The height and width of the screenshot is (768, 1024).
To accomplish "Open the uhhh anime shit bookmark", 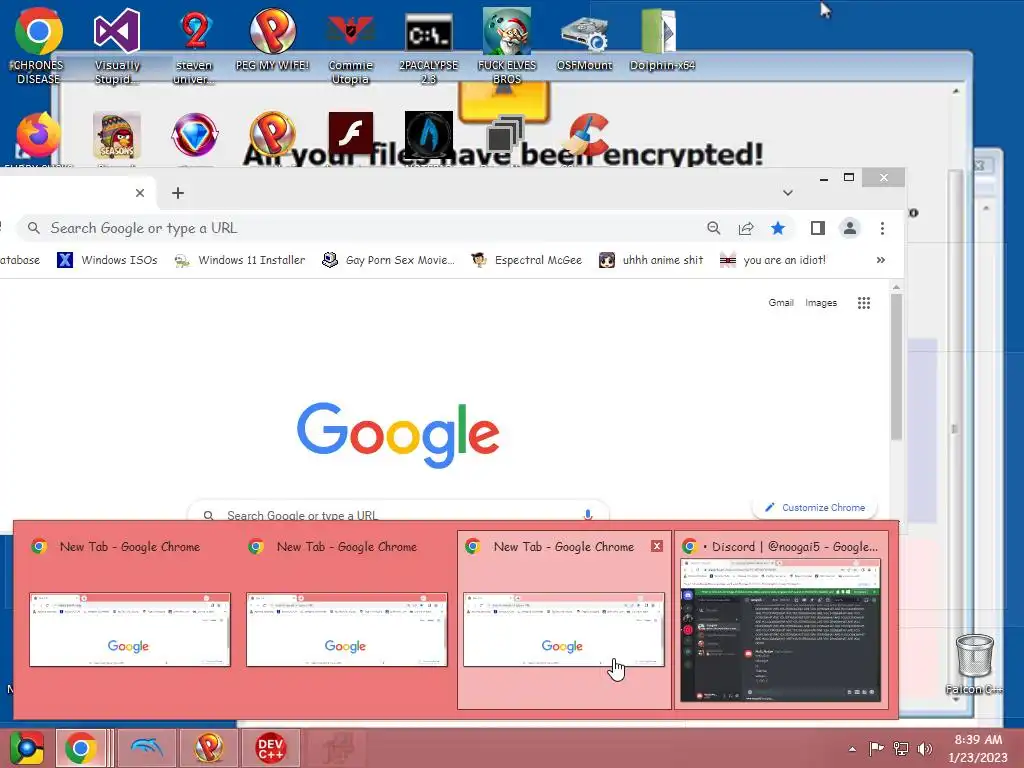I will 652,260.
